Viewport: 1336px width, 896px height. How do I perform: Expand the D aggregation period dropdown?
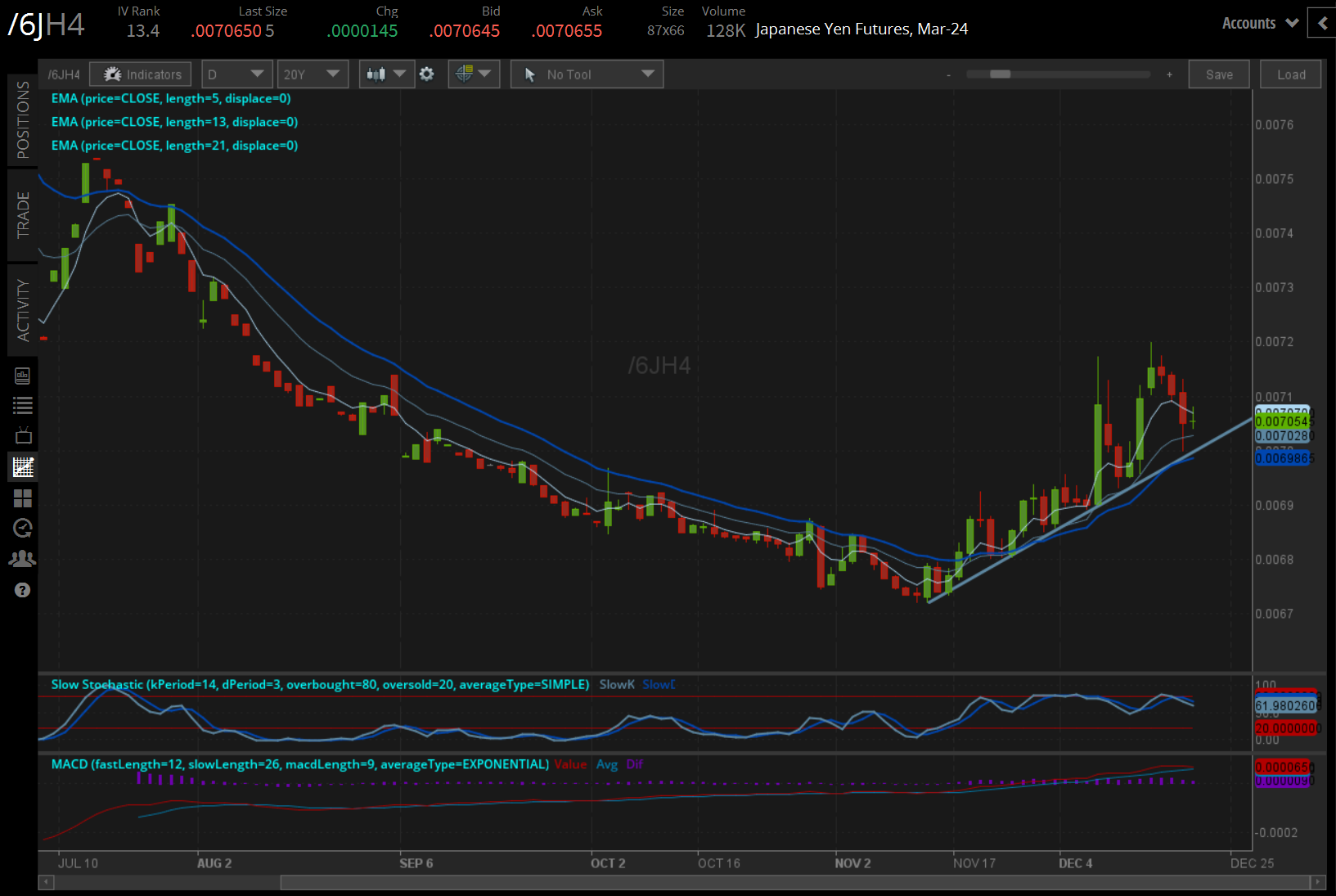tap(236, 74)
